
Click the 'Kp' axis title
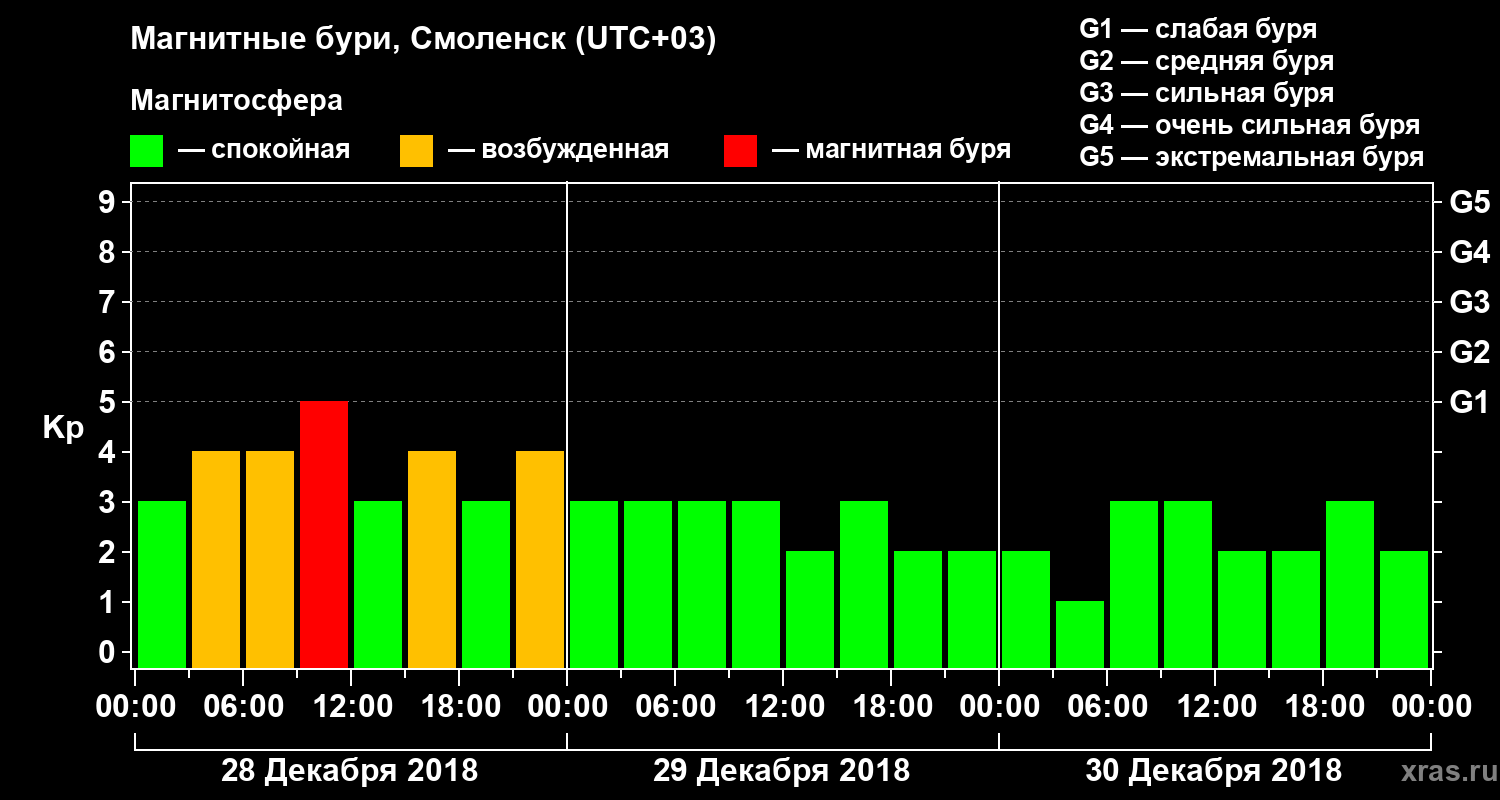point(63,428)
